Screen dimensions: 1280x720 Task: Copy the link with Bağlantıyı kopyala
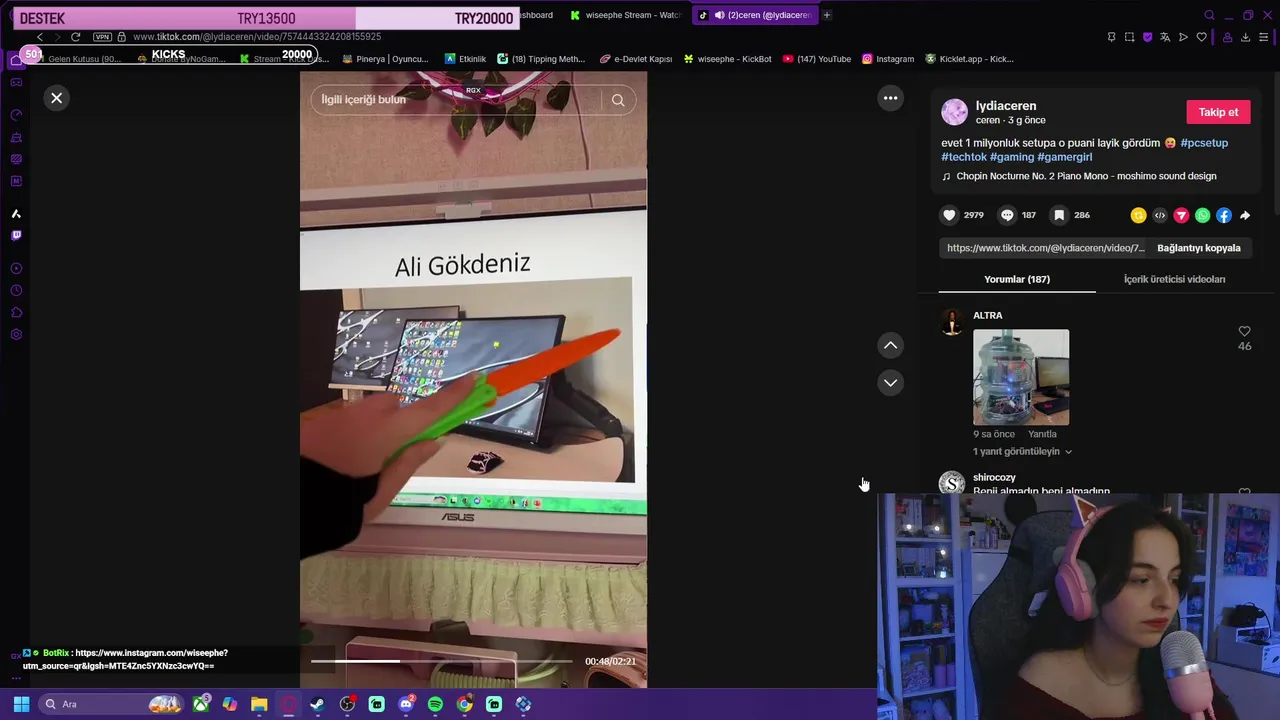point(1198,248)
